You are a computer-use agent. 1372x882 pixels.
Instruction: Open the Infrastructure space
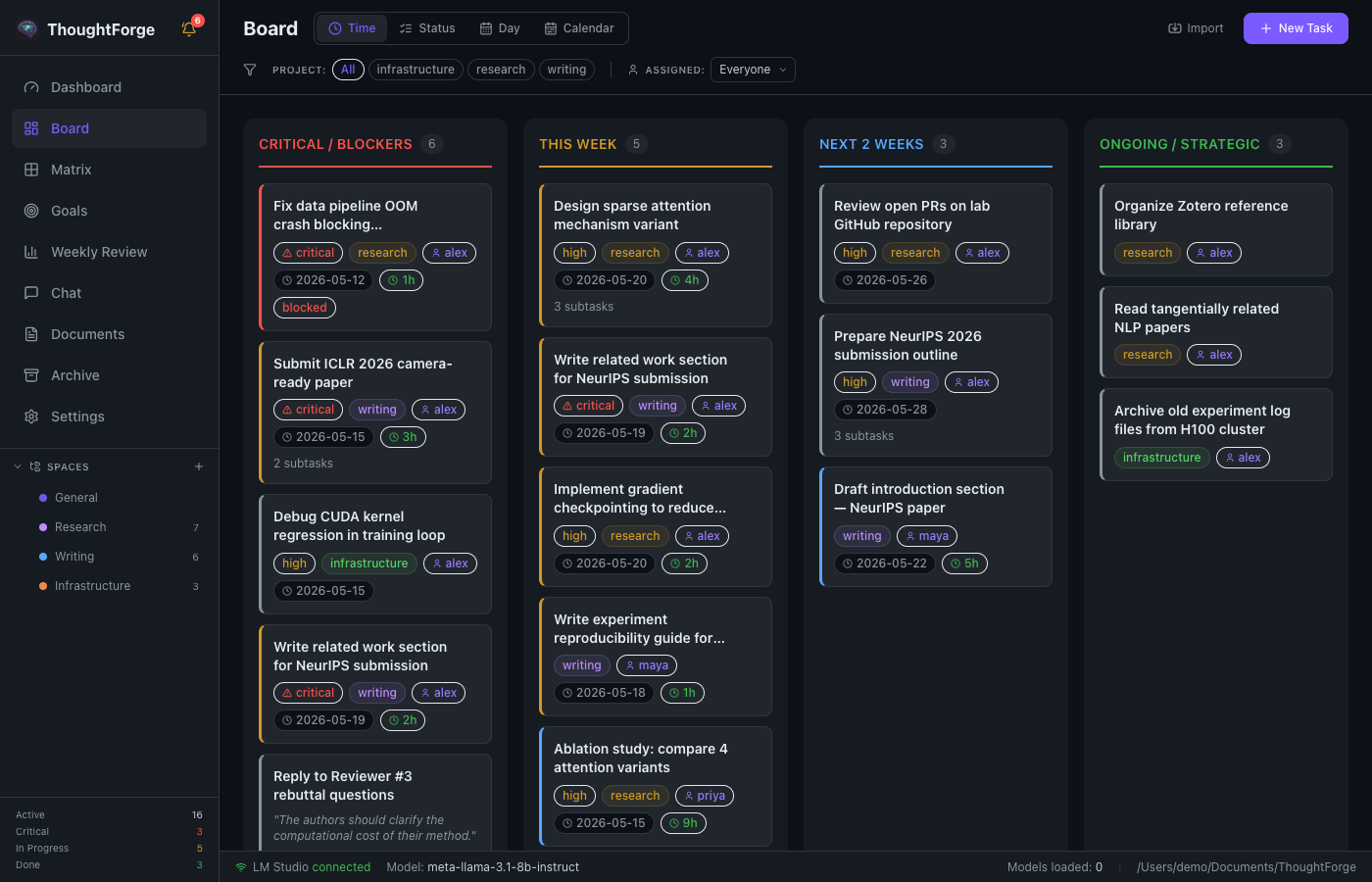[x=109, y=586]
